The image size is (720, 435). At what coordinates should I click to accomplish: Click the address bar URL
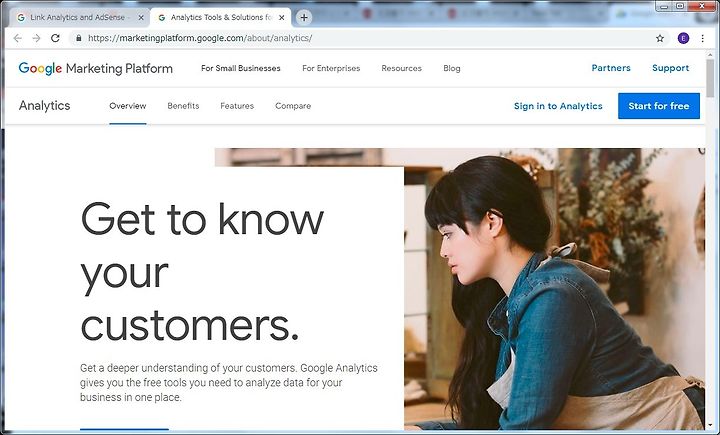pyautogui.click(x=200, y=38)
